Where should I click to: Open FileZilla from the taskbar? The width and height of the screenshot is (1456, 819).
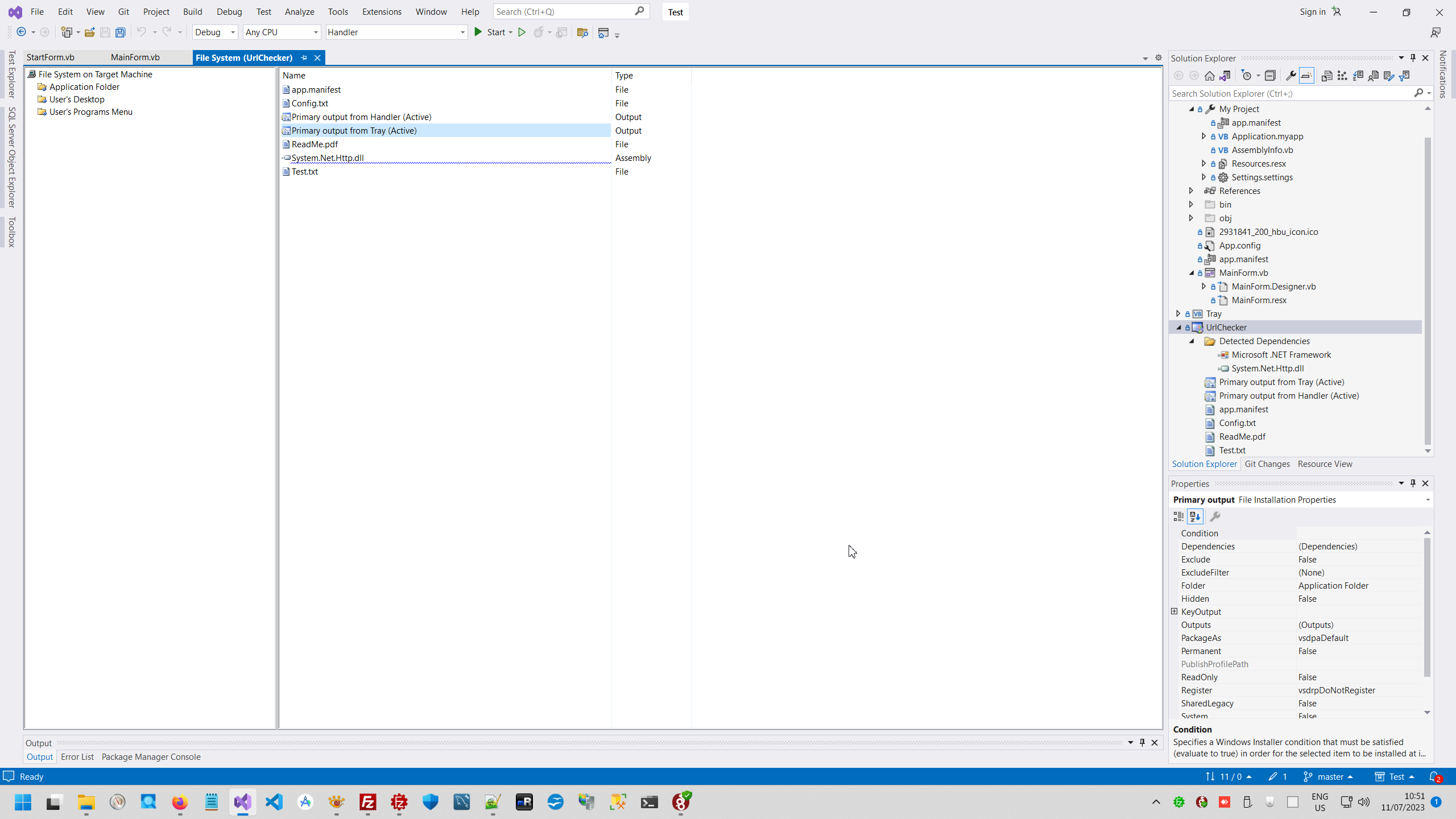(x=368, y=803)
